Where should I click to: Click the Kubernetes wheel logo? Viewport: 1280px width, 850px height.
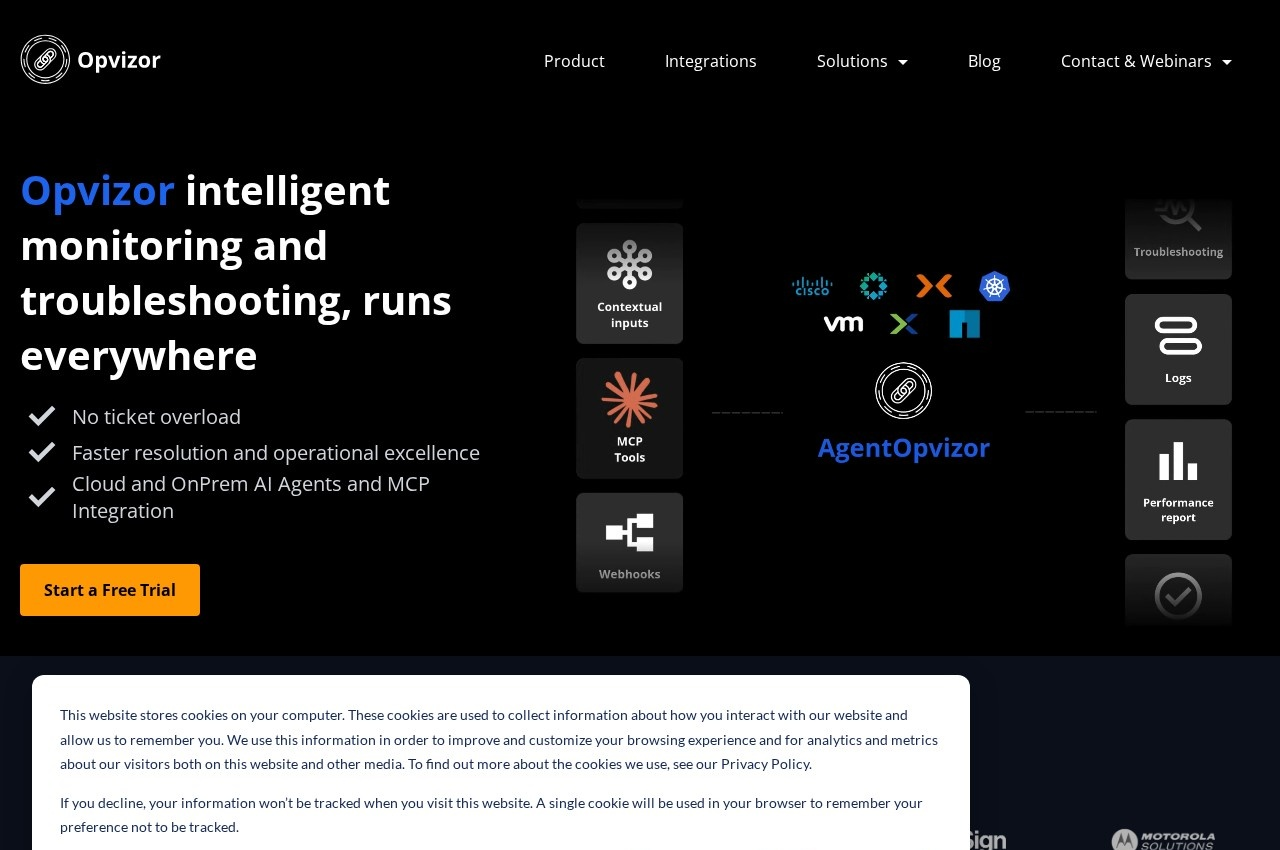994,287
